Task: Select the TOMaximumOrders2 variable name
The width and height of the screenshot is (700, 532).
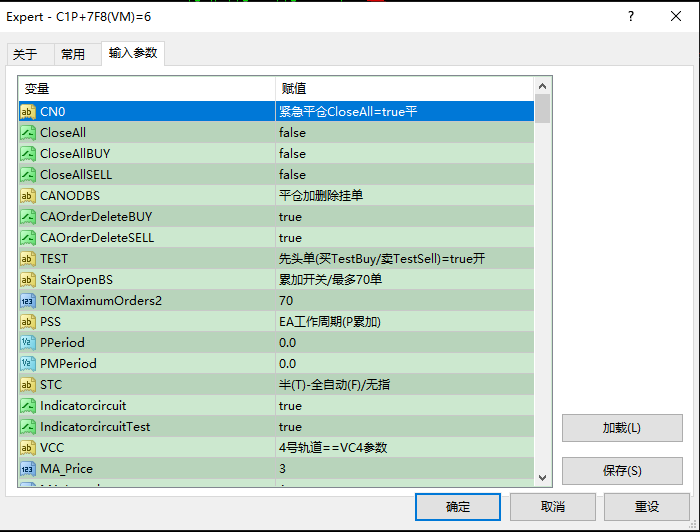Action: click(x=101, y=300)
